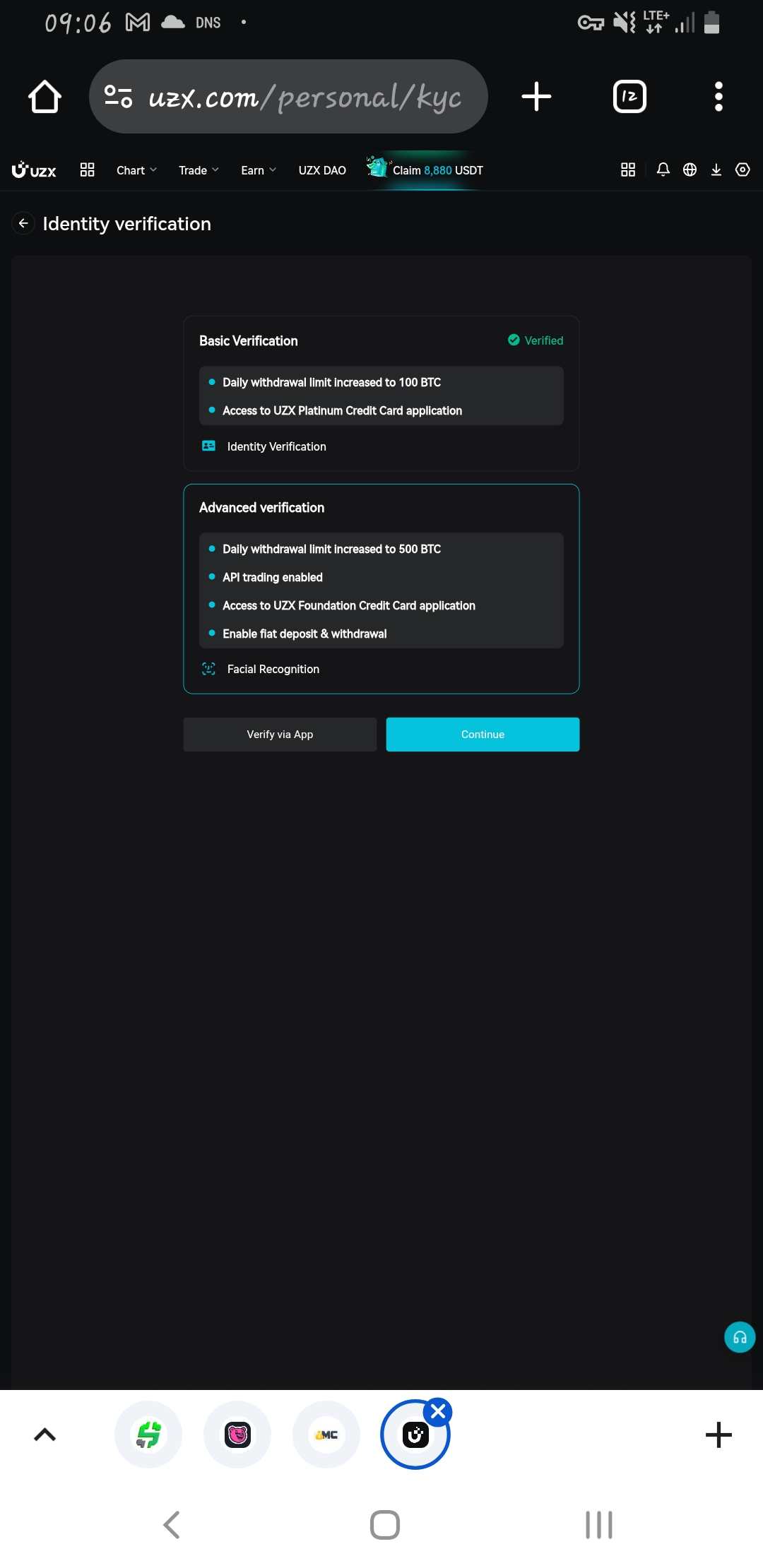Click Verify via App button

coord(280,735)
